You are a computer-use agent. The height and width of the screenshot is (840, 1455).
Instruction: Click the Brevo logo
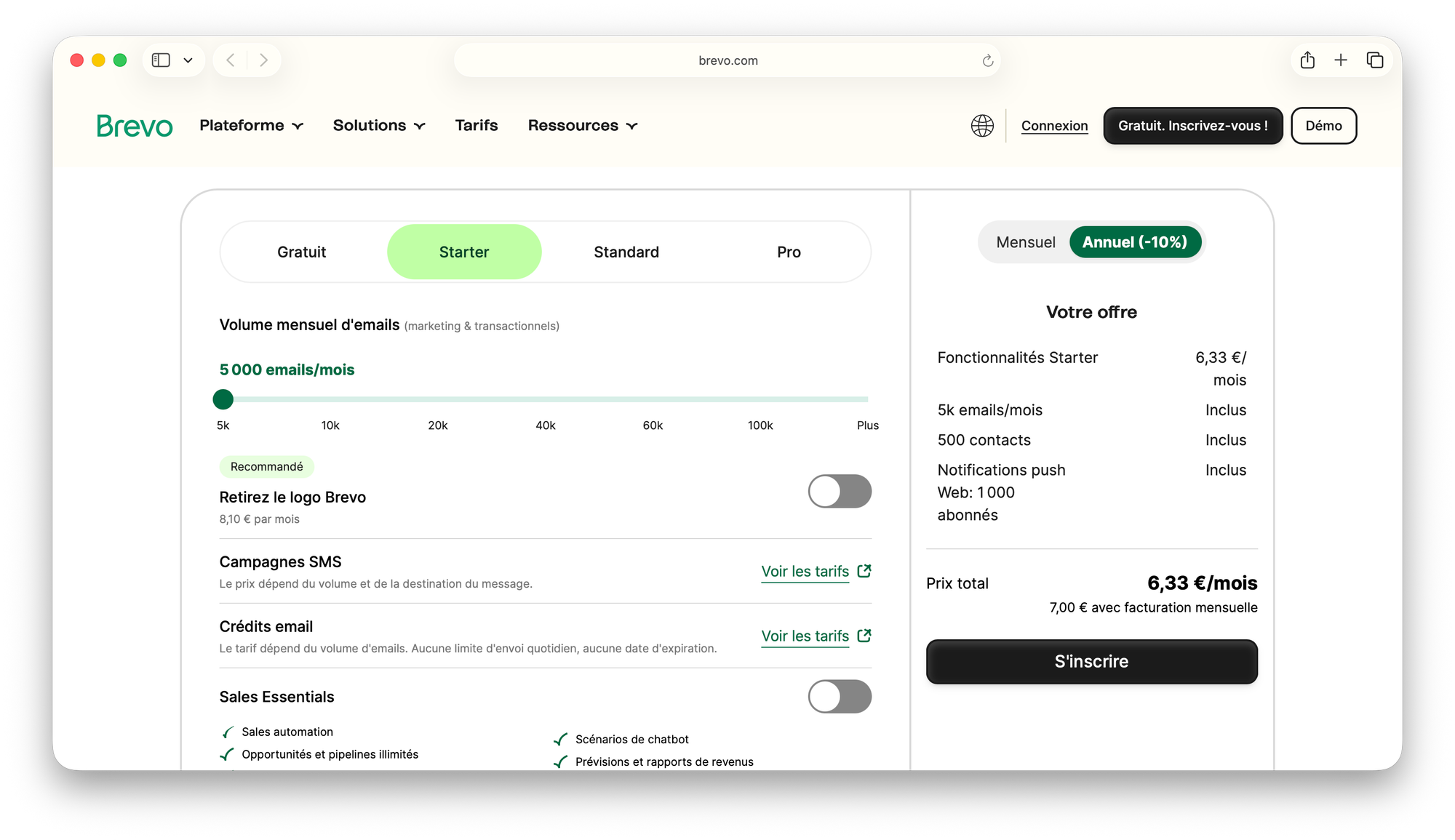[135, 126]
